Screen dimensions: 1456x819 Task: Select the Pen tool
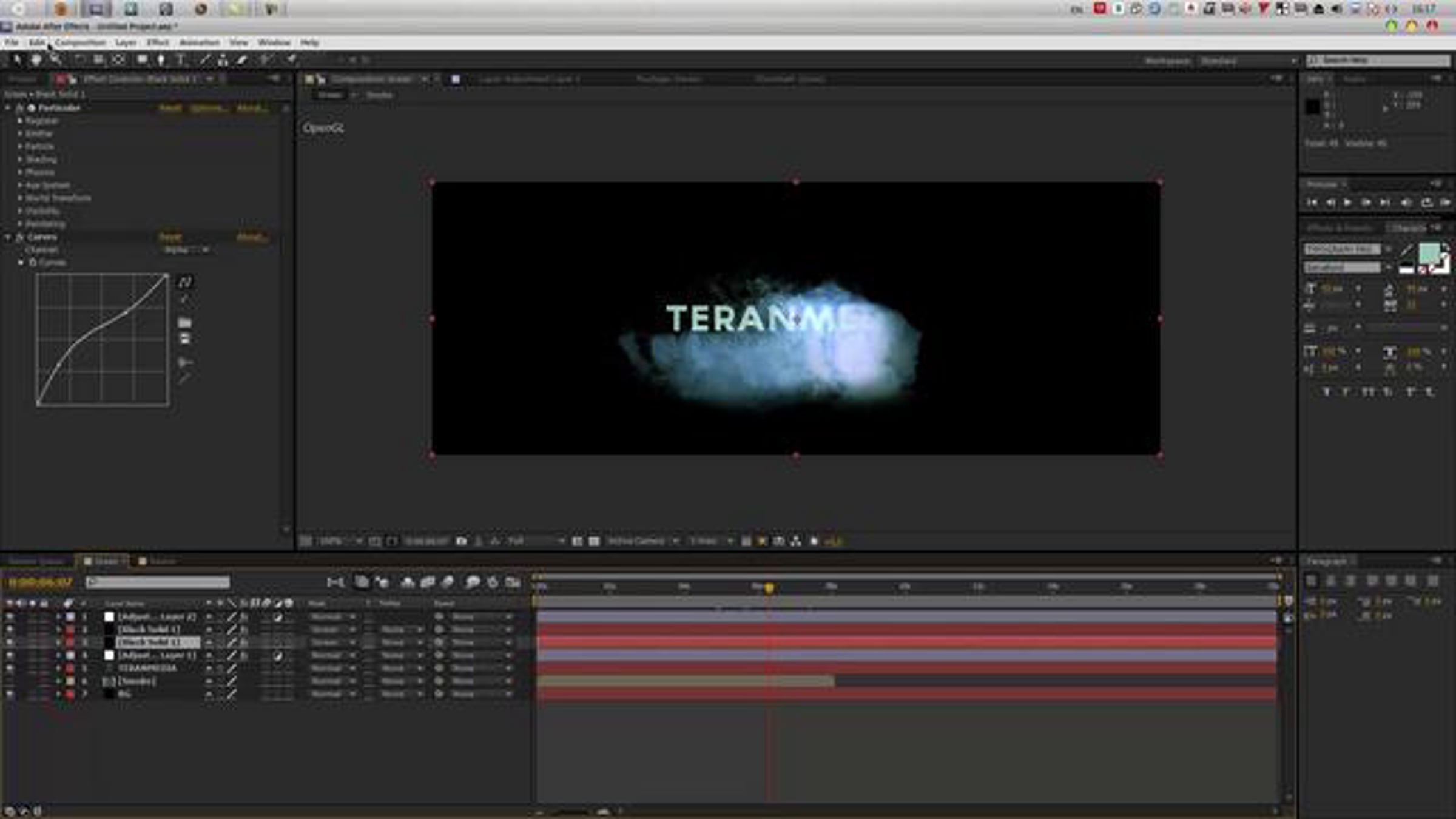(x=161, y=59)
